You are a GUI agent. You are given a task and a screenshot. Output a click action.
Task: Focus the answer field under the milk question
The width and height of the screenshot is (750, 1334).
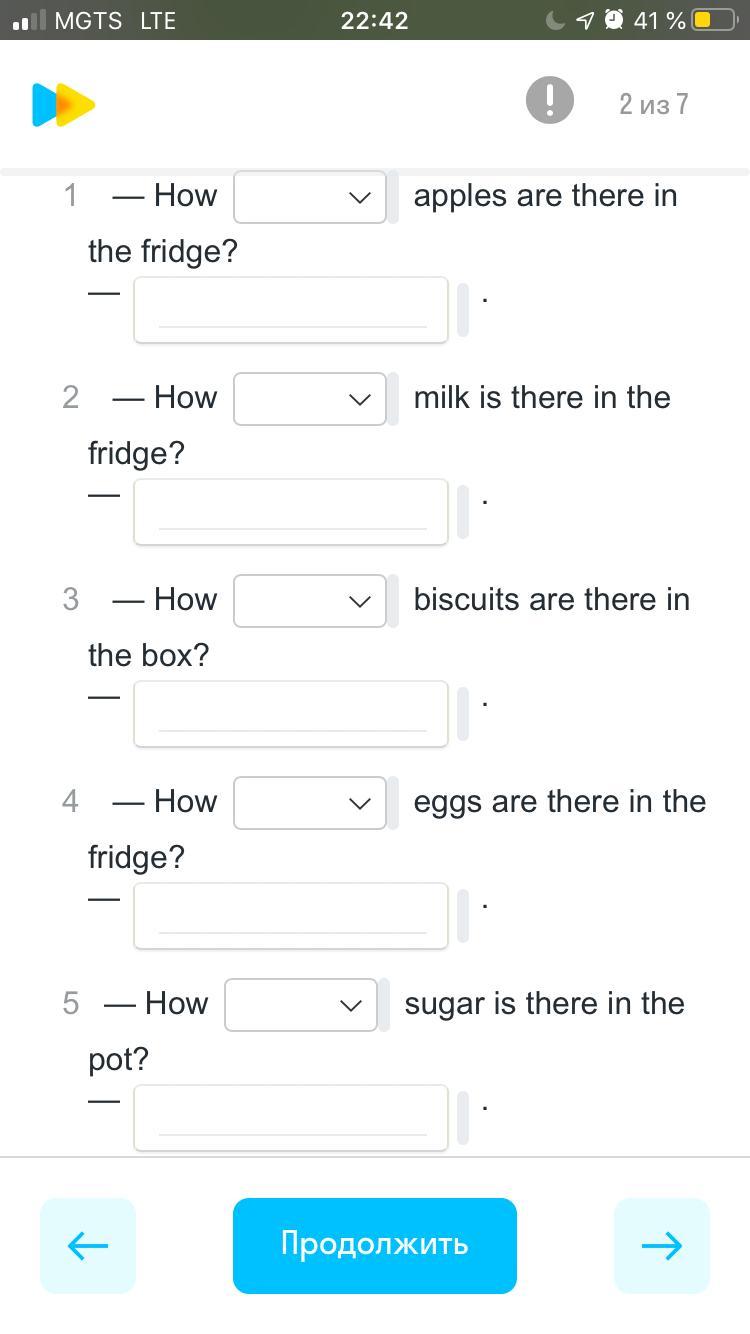[291, 512]
